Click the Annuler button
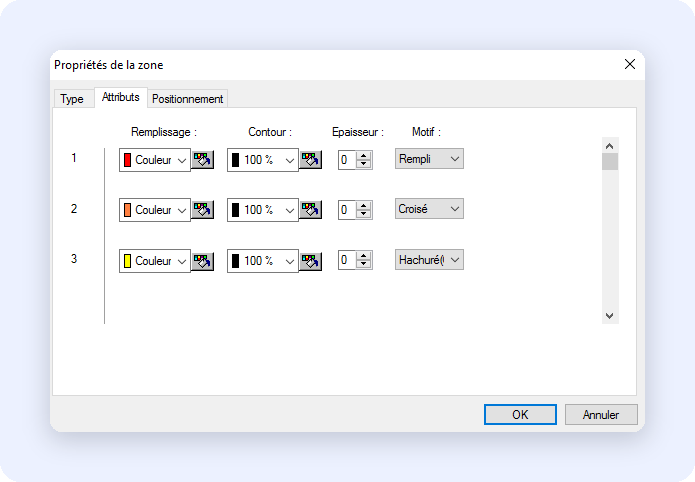This screenshot has height=482, width=695. pyautogui.click(x=601, y=414)
